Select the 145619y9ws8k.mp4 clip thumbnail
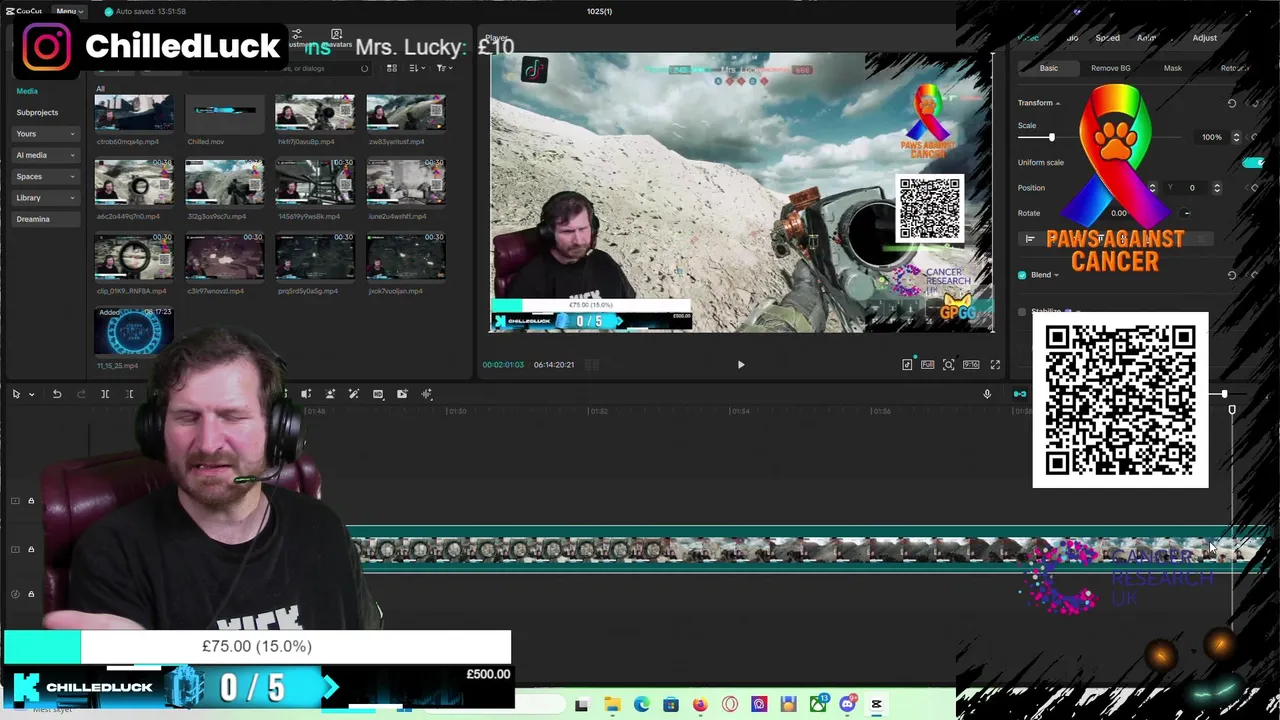This screenshot has width=1280, height=720. [x=314, y=182]
